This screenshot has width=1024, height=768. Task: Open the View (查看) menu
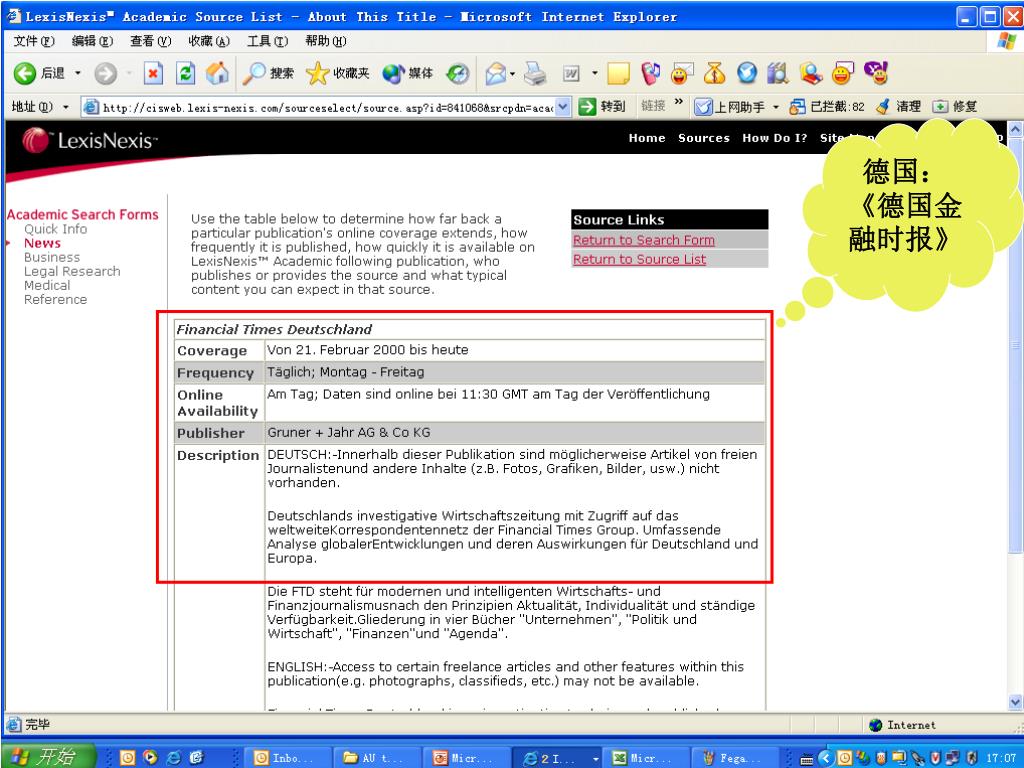pos(150,41)
